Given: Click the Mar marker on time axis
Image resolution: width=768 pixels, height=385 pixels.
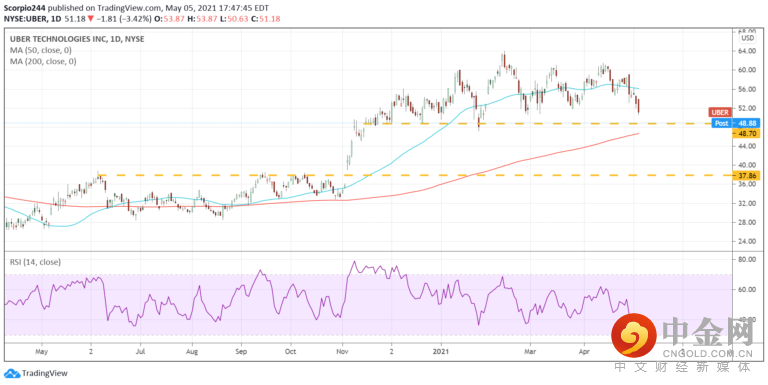Looking at the screenshot, I should pos(529,351).
